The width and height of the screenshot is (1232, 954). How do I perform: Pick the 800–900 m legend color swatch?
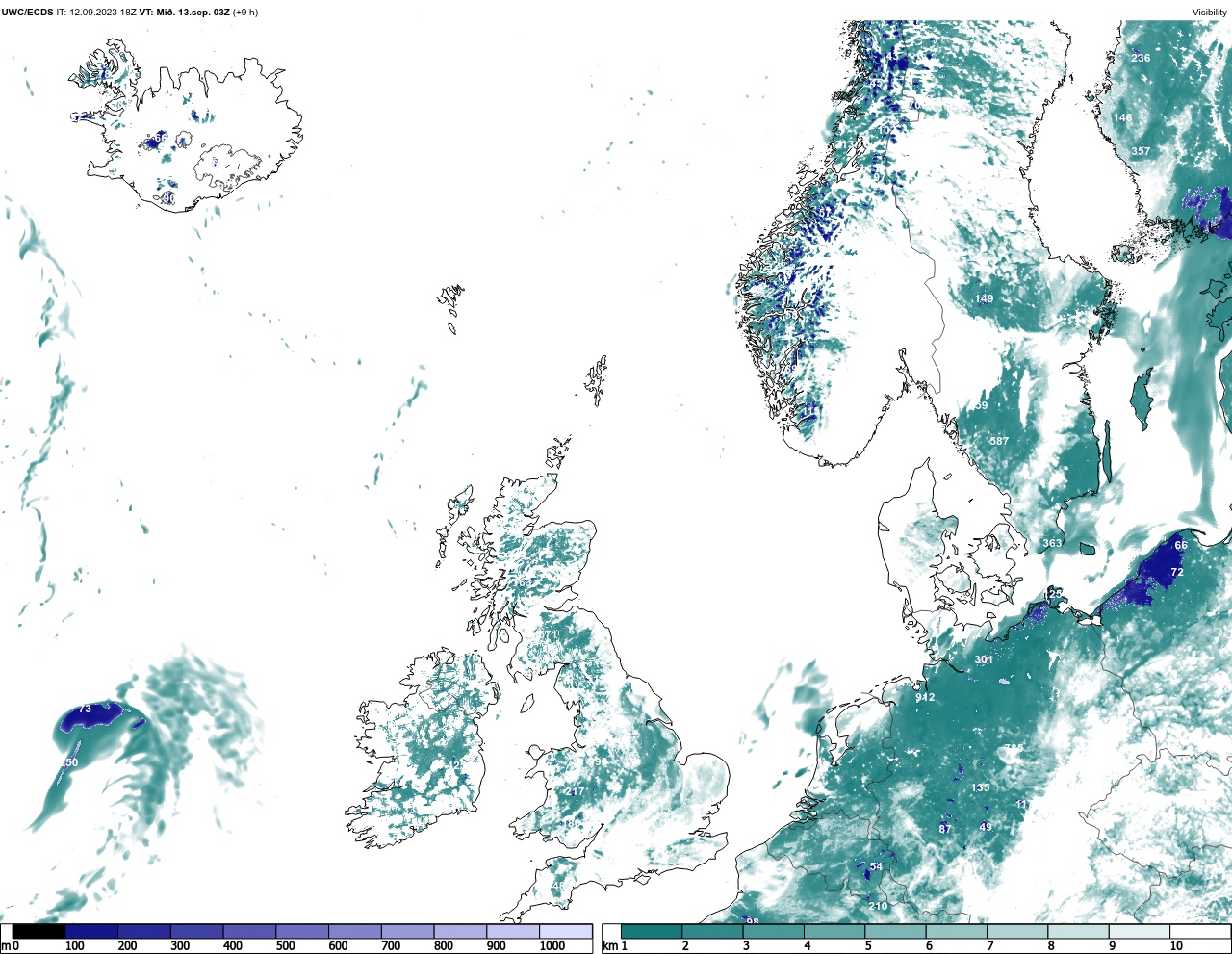pos(460,932)
